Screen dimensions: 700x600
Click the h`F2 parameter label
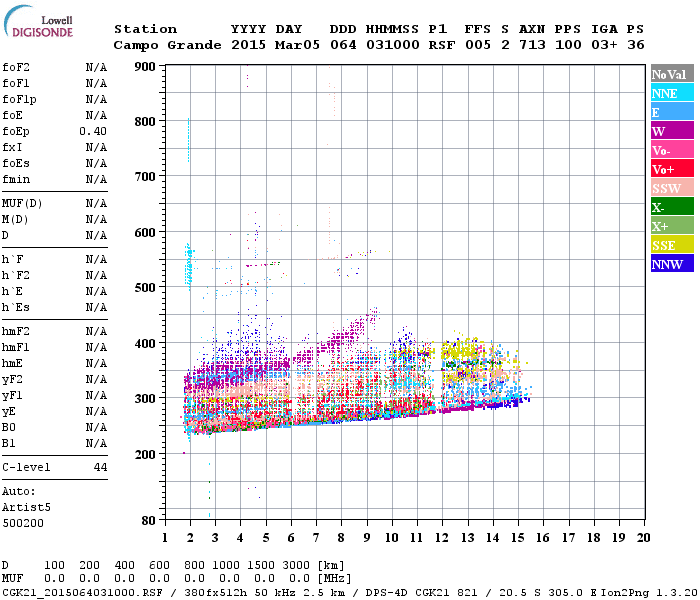point(16,275)
